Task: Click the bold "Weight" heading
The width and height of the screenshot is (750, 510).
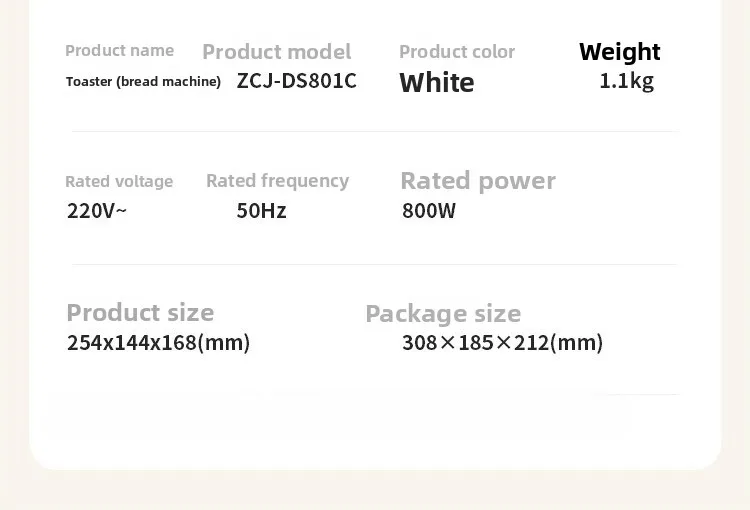Action: 619,52
